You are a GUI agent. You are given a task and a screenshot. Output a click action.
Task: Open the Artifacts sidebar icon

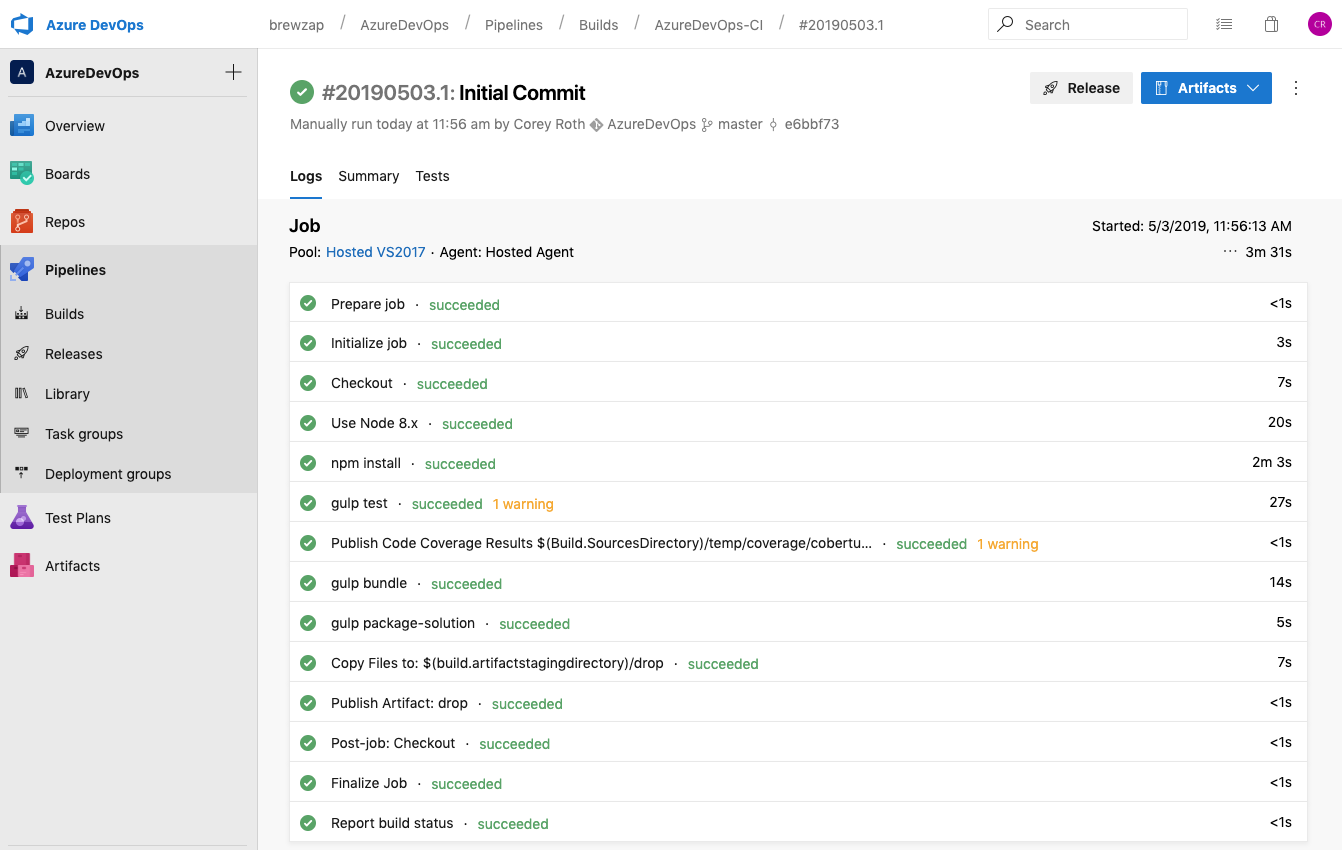(22, 566)
